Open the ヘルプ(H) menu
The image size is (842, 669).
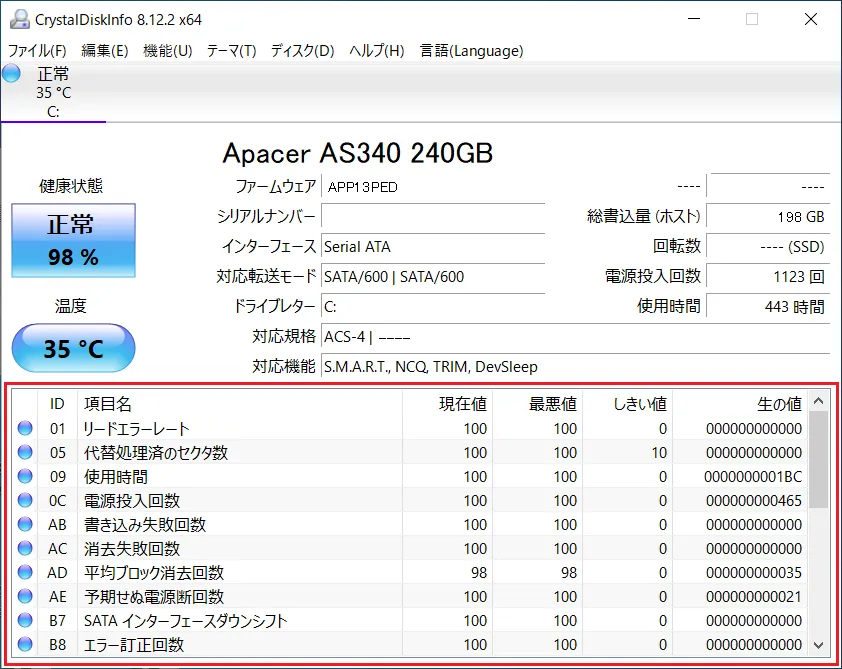coord(376,50)
